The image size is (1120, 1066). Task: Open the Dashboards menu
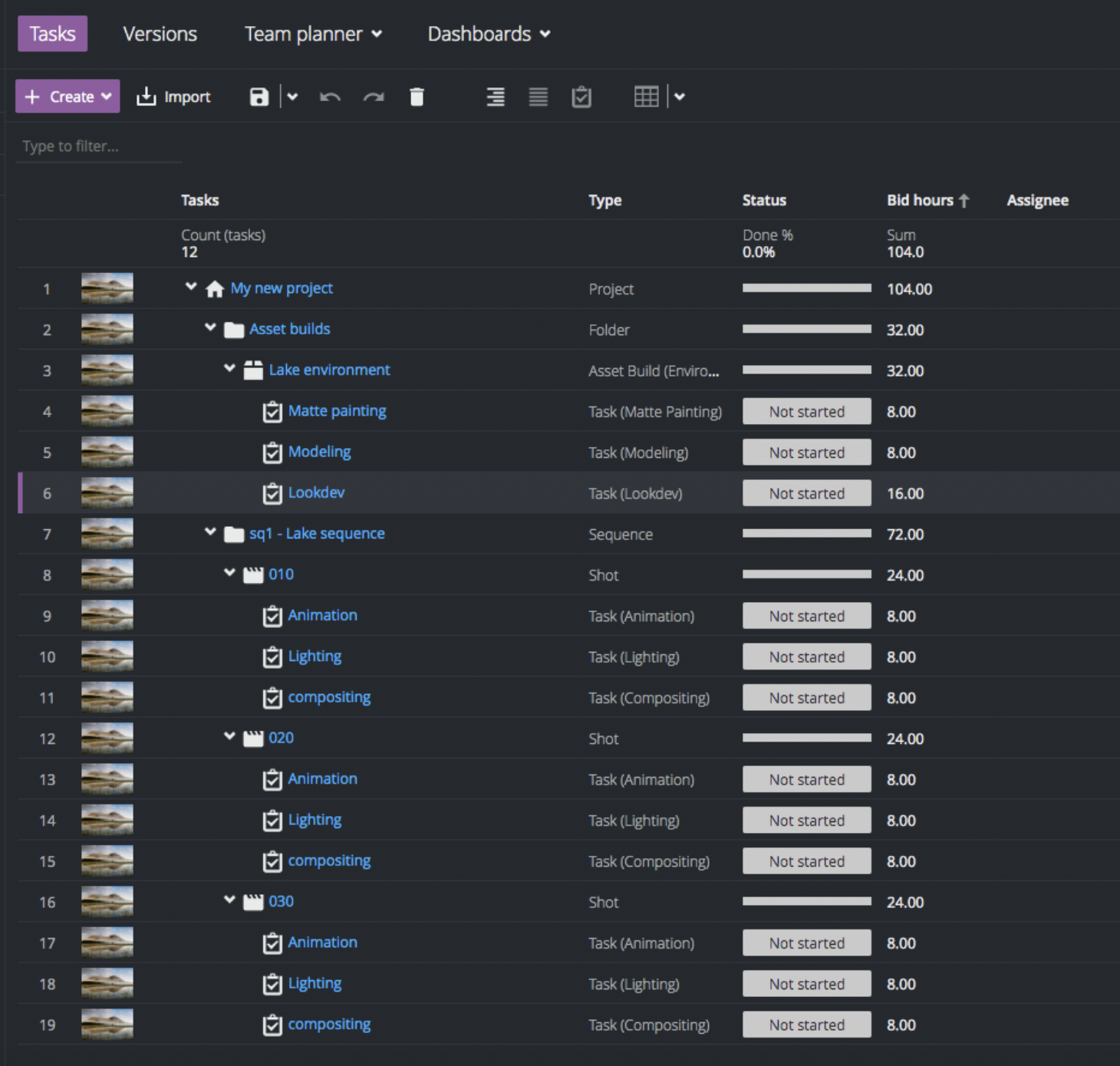[x=489, y=34]
